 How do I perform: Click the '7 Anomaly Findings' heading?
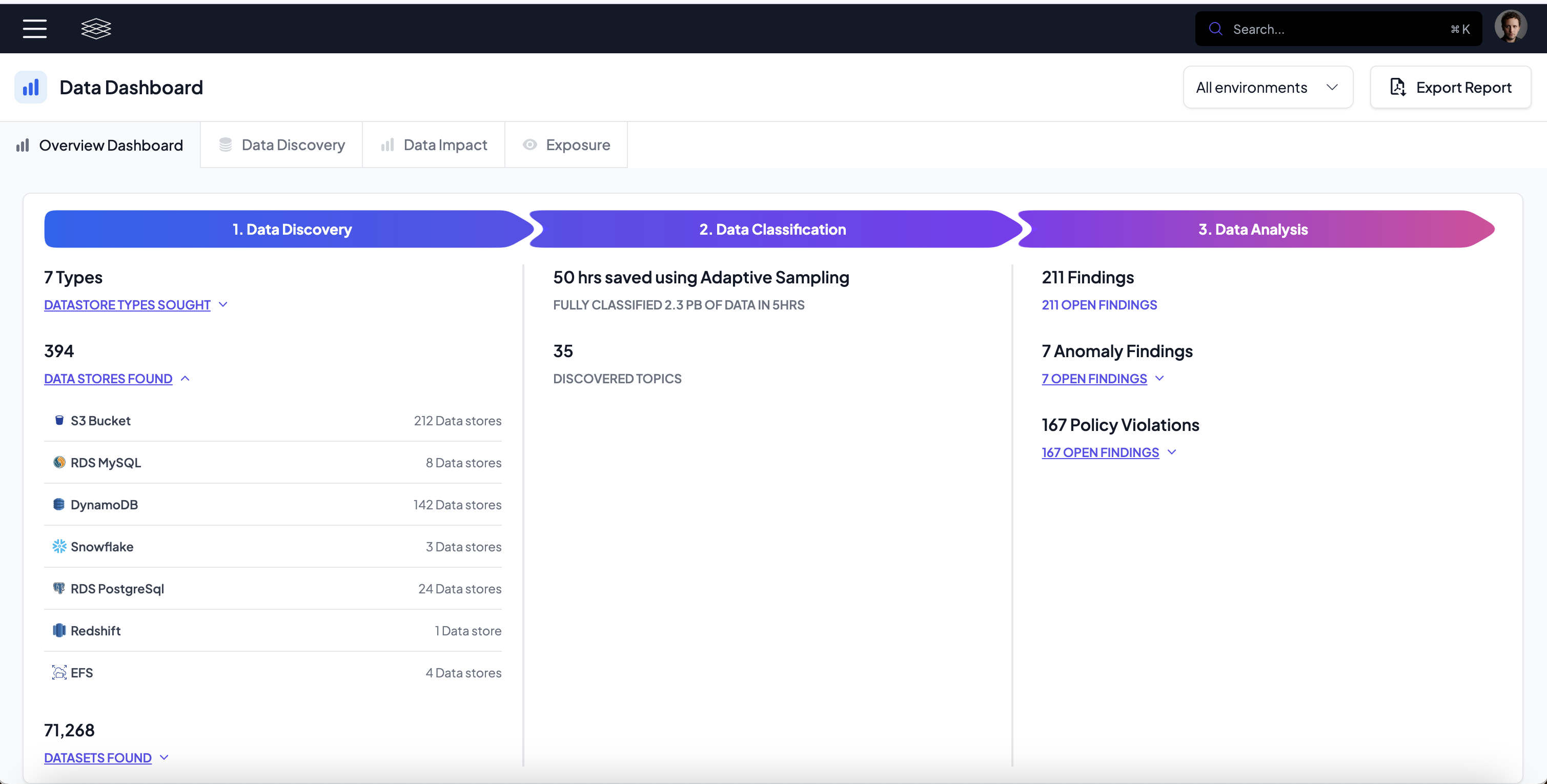1117,351
